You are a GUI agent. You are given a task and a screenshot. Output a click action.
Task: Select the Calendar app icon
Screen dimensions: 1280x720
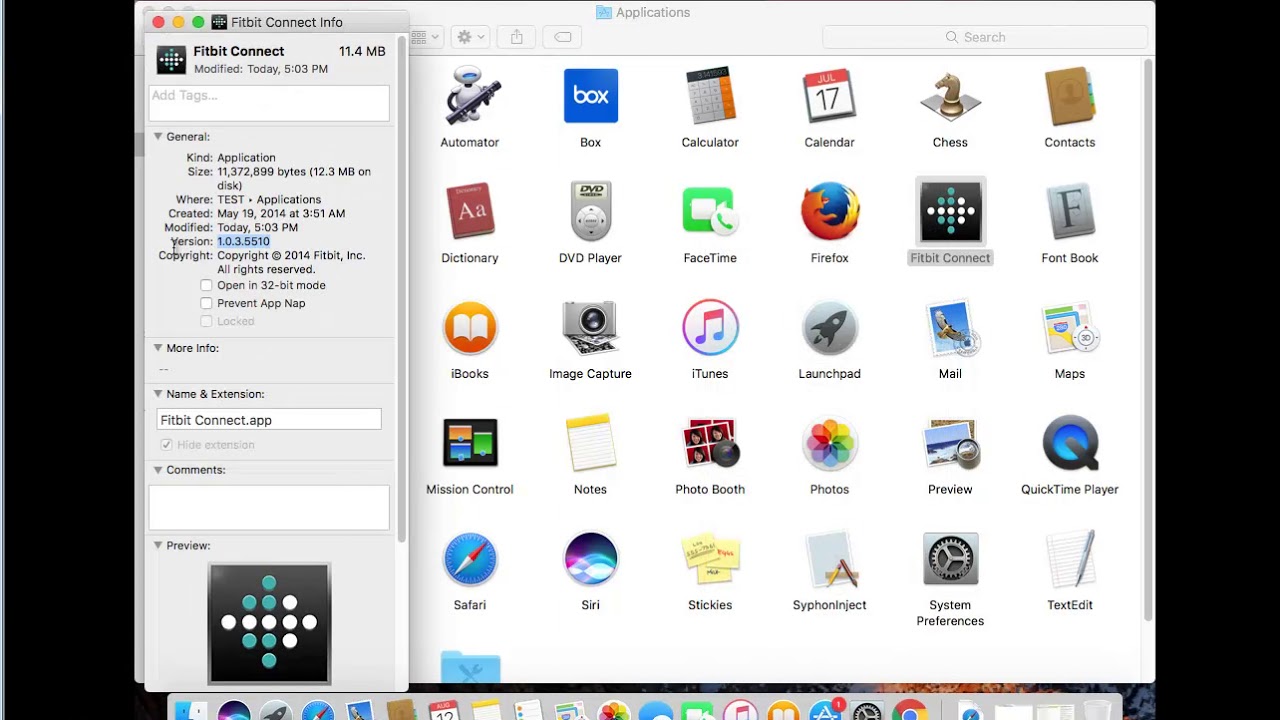point(829,96)
